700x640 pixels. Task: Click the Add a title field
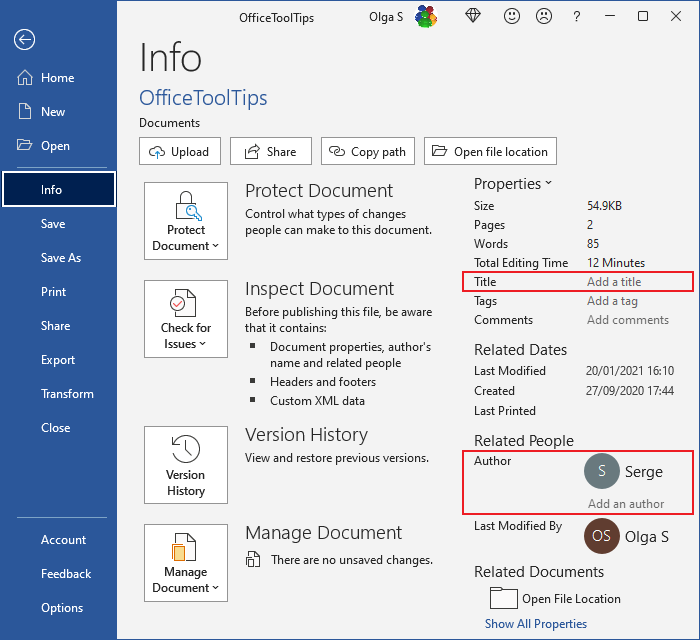pos(614,282)
